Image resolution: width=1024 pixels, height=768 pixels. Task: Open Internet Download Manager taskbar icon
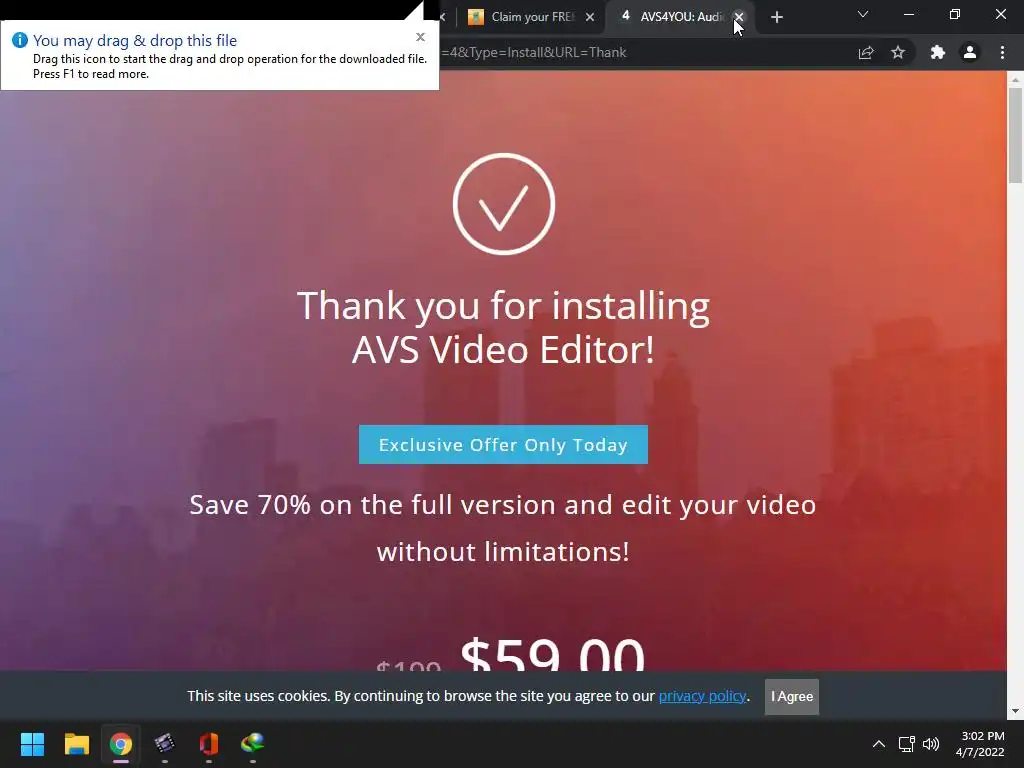click(x=253, y=744)
